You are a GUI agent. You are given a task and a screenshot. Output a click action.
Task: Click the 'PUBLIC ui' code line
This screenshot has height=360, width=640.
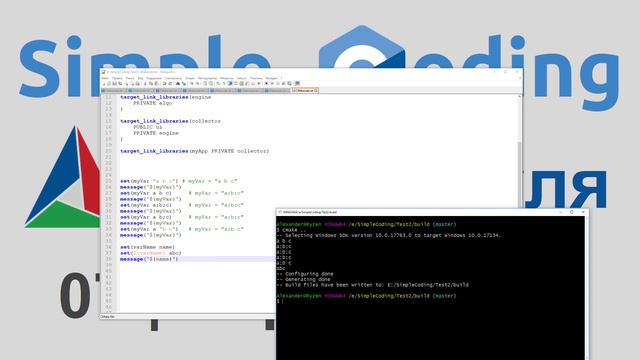147,127
